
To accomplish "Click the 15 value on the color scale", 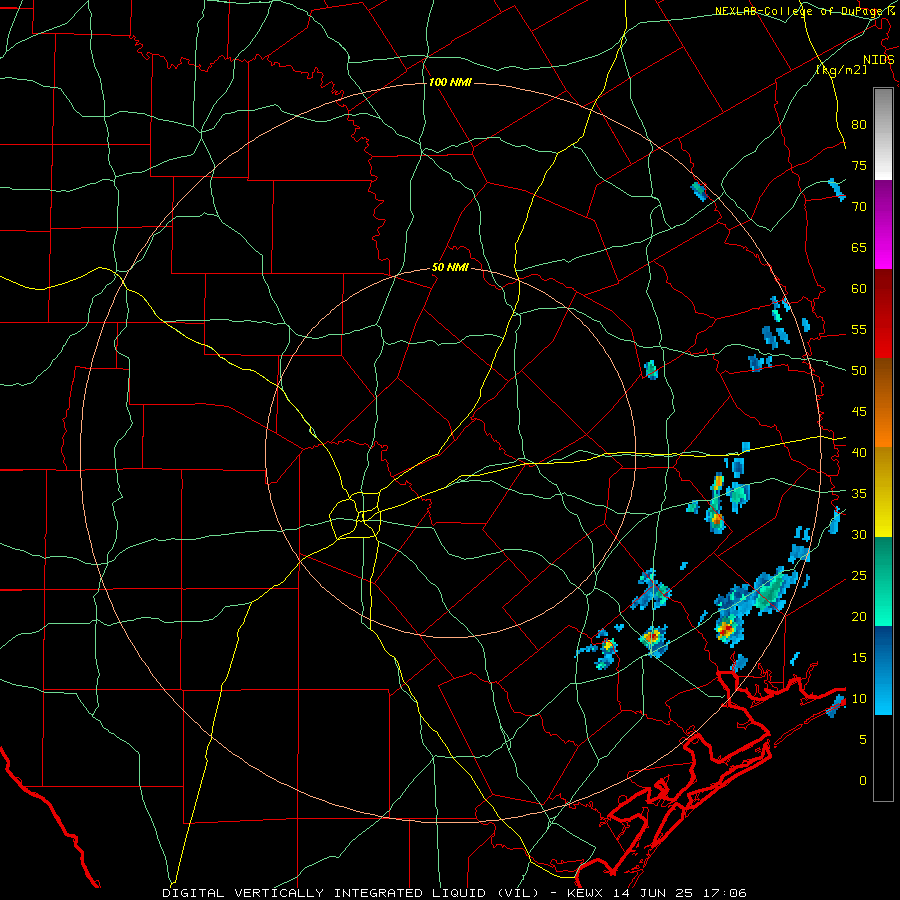I will pos(859,658).
